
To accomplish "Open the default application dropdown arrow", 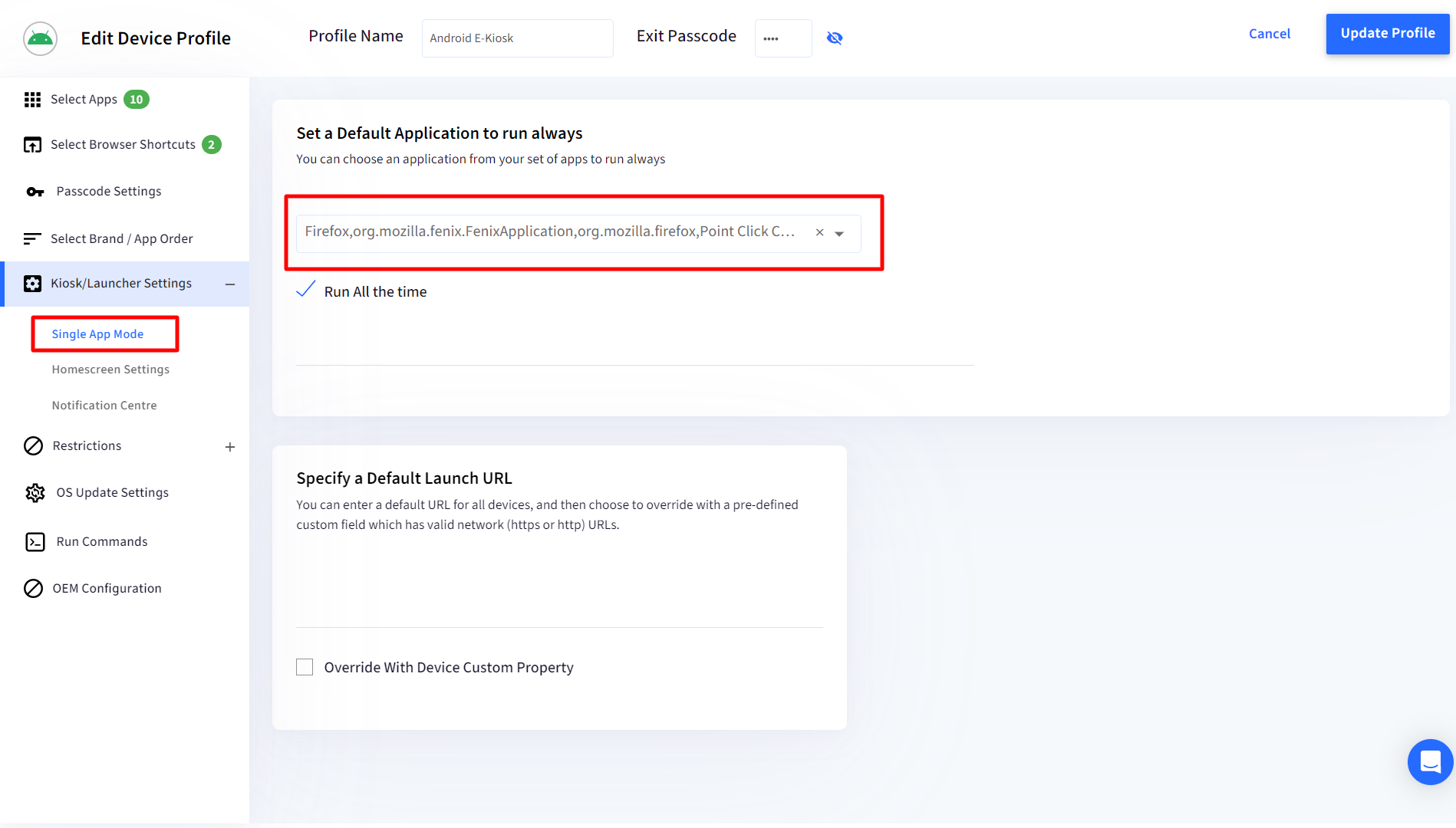I will (839, 234).
